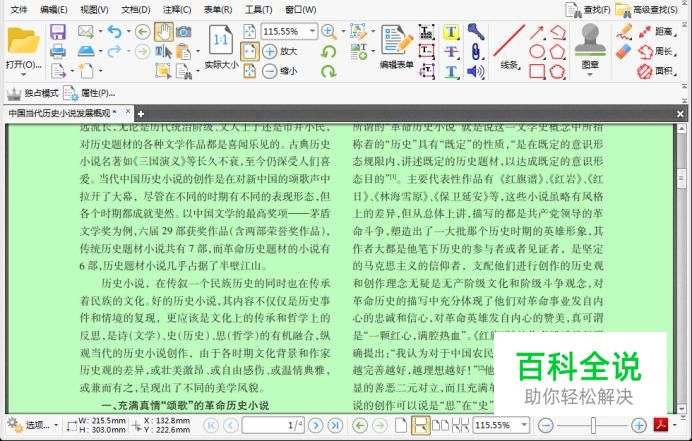Screen dimensions: 692x441
Task: Select the Text Box tool
Action: 426,52
